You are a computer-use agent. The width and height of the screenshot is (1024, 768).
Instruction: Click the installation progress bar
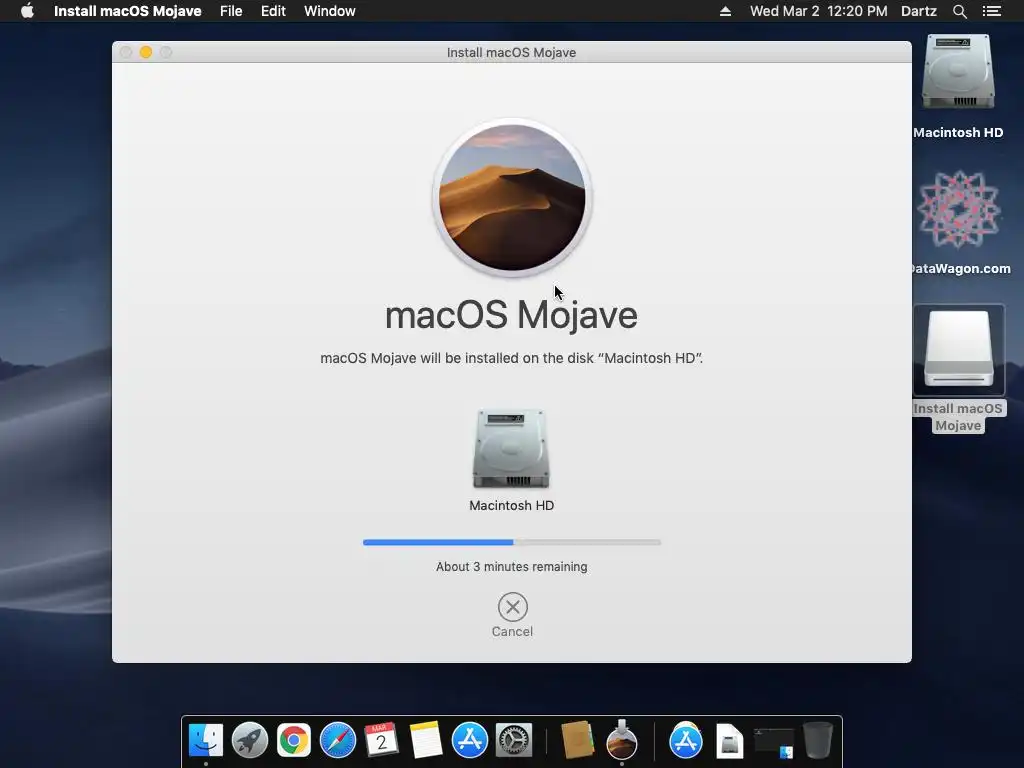(x=512, y=542)
